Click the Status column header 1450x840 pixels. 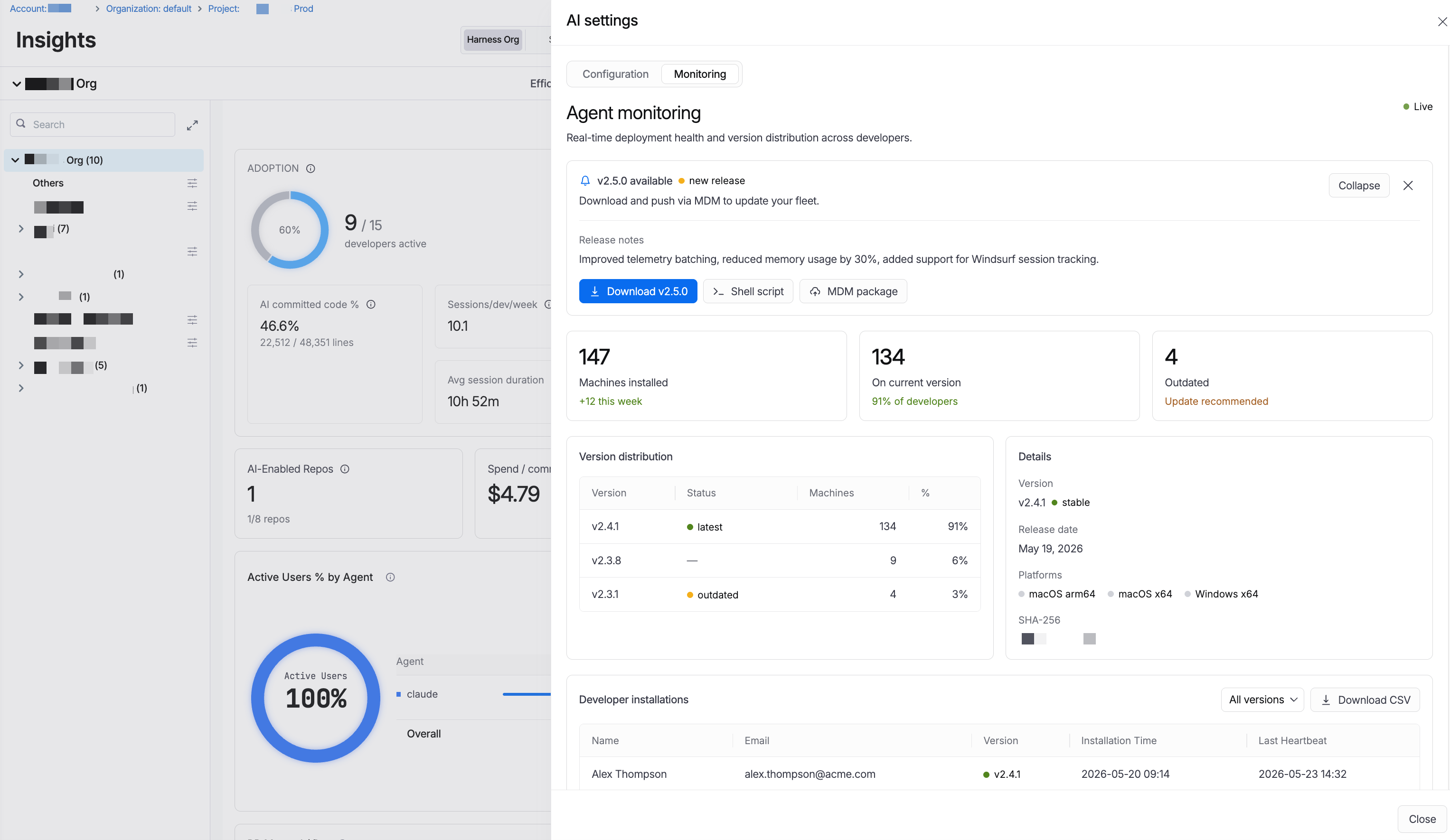coord(701,493)
